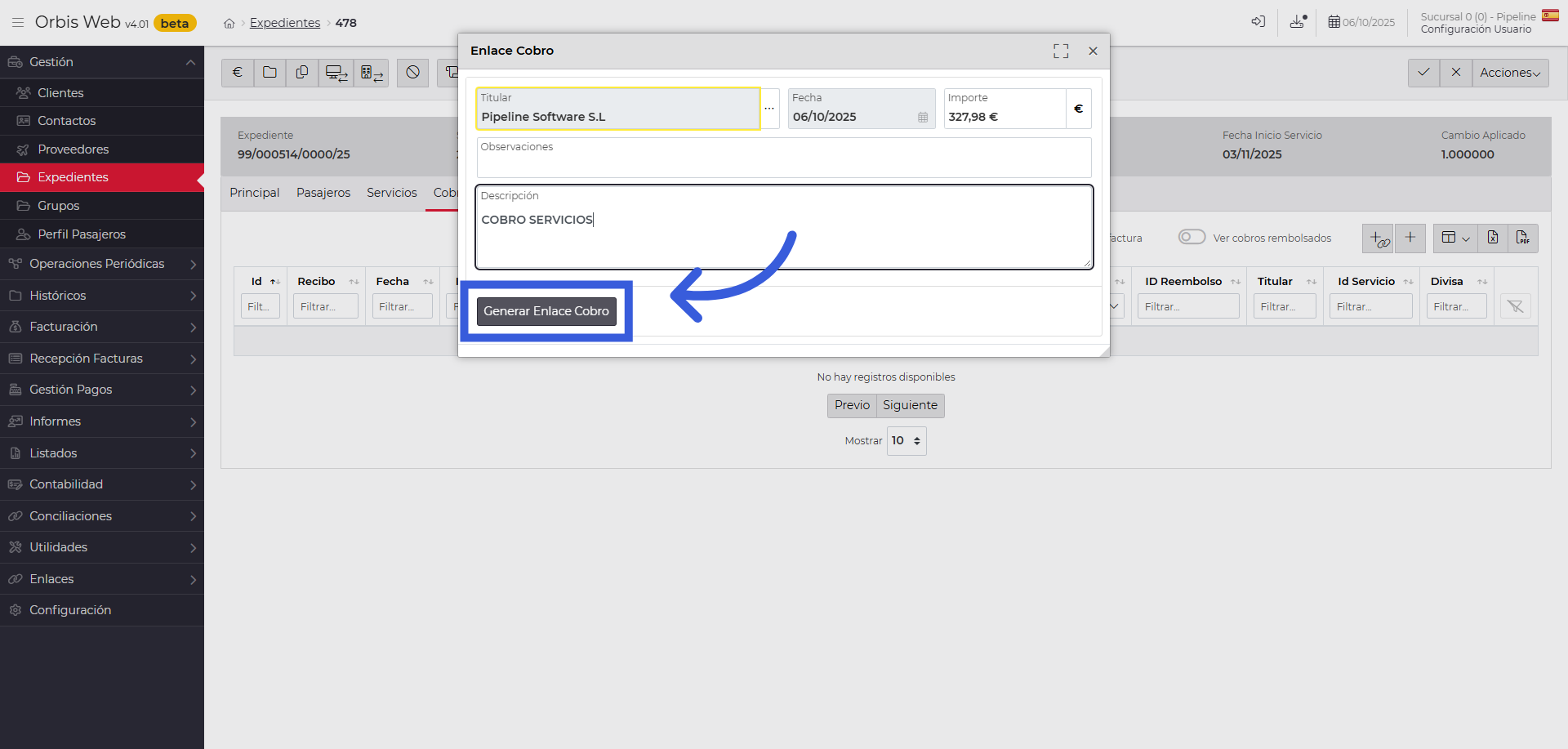The image size is (1568, 749).
Task: Click the computer transfer toolbar icon
Action: tap(336, 73)
